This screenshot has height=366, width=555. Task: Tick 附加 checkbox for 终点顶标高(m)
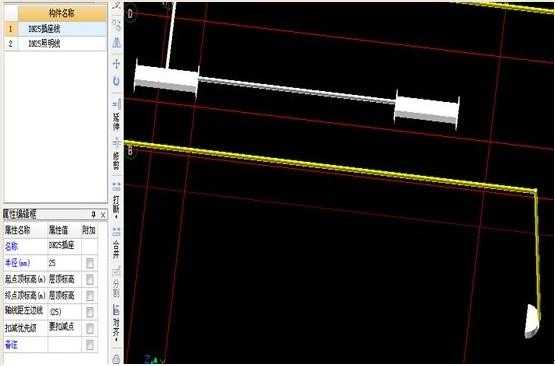(90, 296)
